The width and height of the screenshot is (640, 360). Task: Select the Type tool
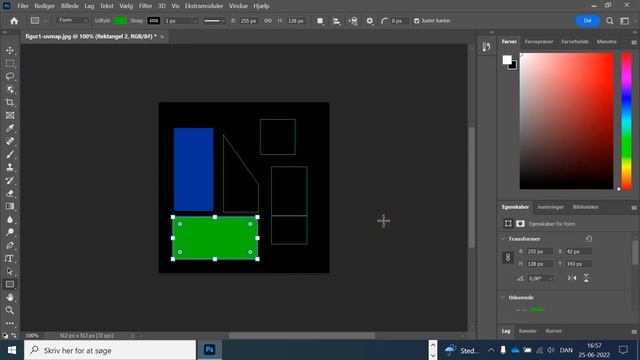(10, 258)
